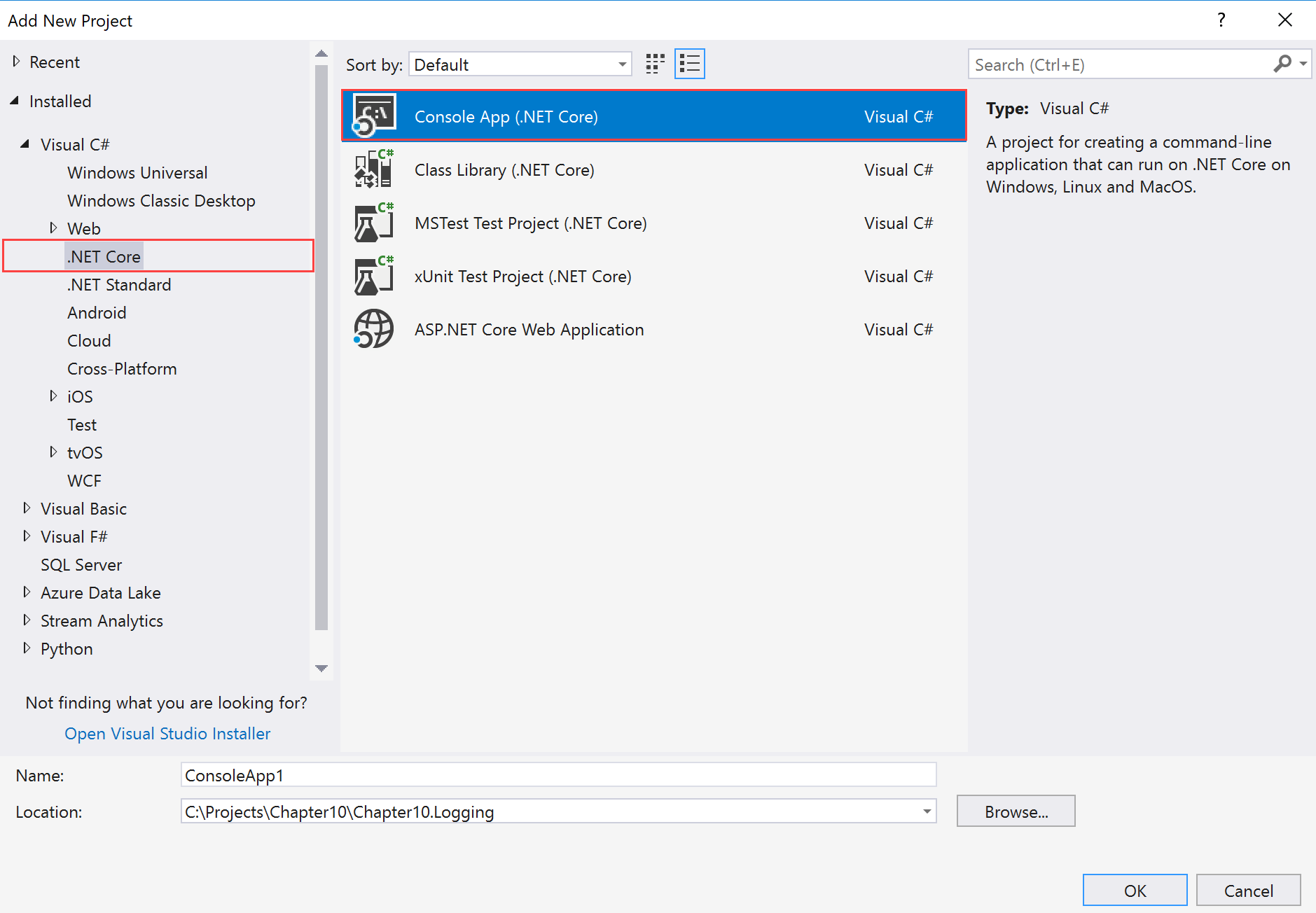Click the category tree scrollbar thumb
This screenshot has width=1316, height=913.
[x=321, y=348]
